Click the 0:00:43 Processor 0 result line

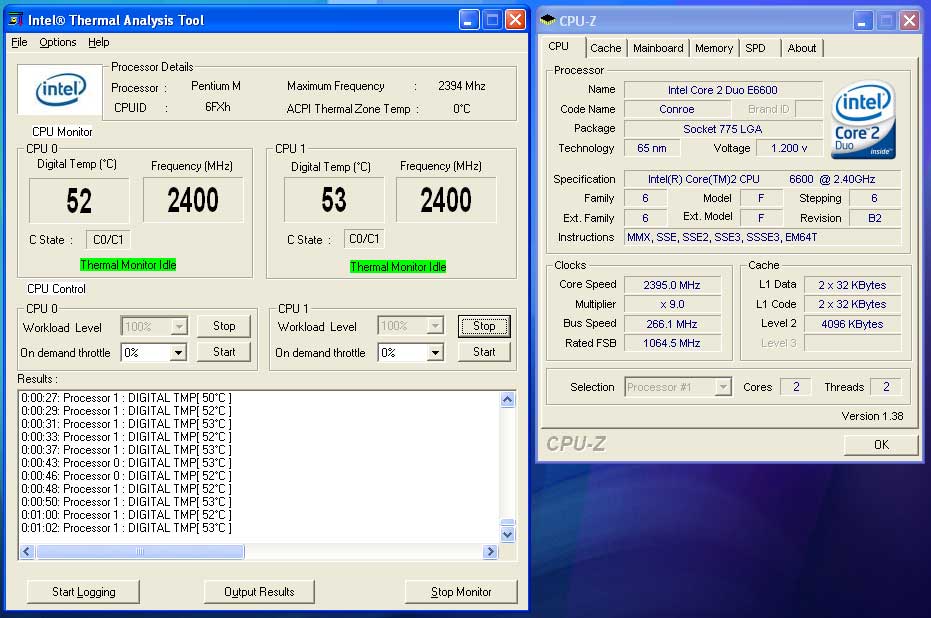pos(126,462)
